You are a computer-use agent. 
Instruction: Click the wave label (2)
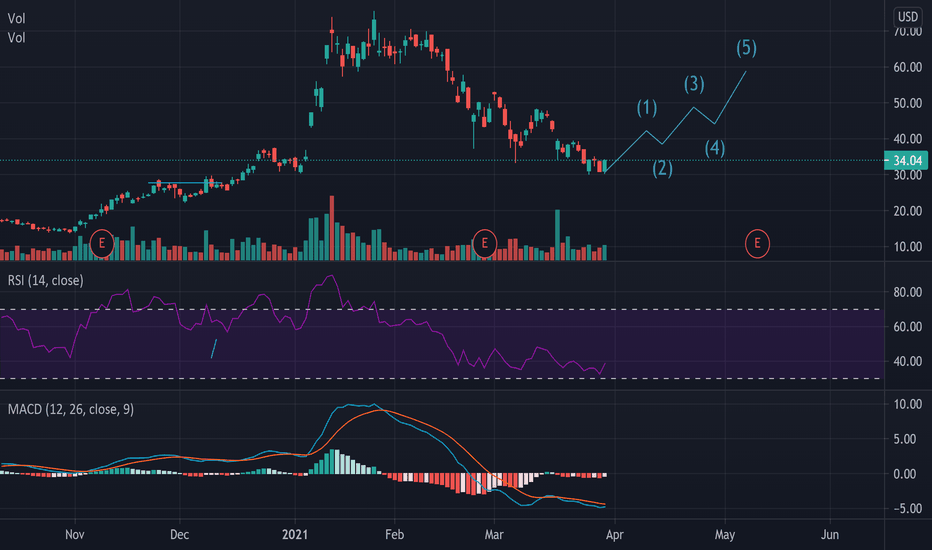pos(662,168)
